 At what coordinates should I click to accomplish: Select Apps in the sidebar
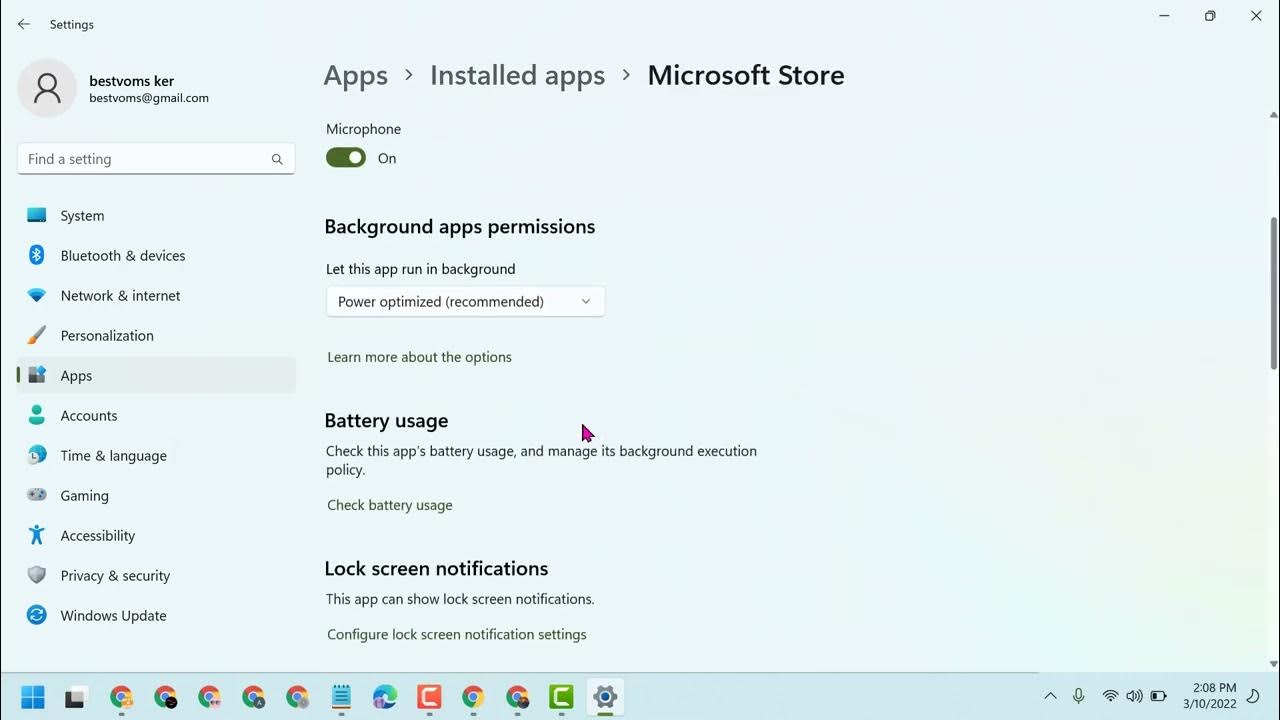point(156,376)
